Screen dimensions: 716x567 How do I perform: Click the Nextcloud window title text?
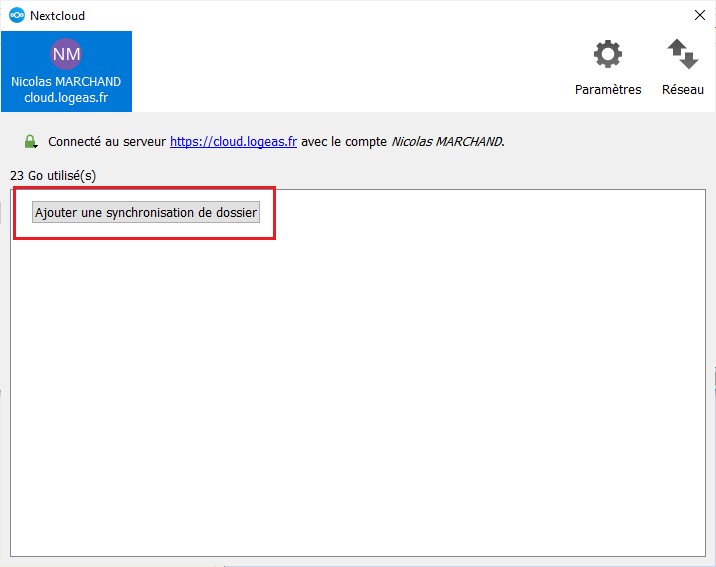click(57, 15)
